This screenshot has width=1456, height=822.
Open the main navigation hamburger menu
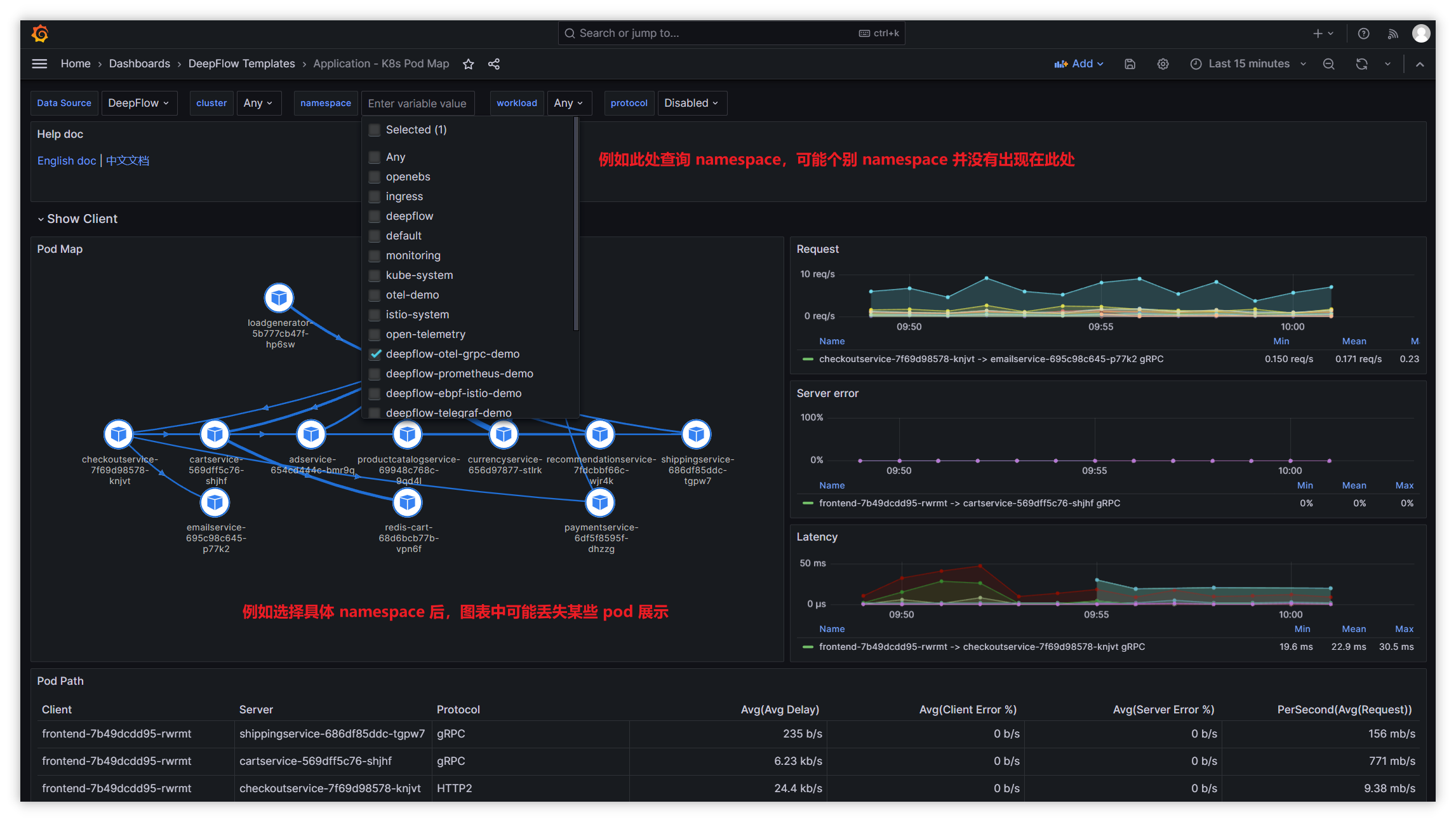[39, 64]
